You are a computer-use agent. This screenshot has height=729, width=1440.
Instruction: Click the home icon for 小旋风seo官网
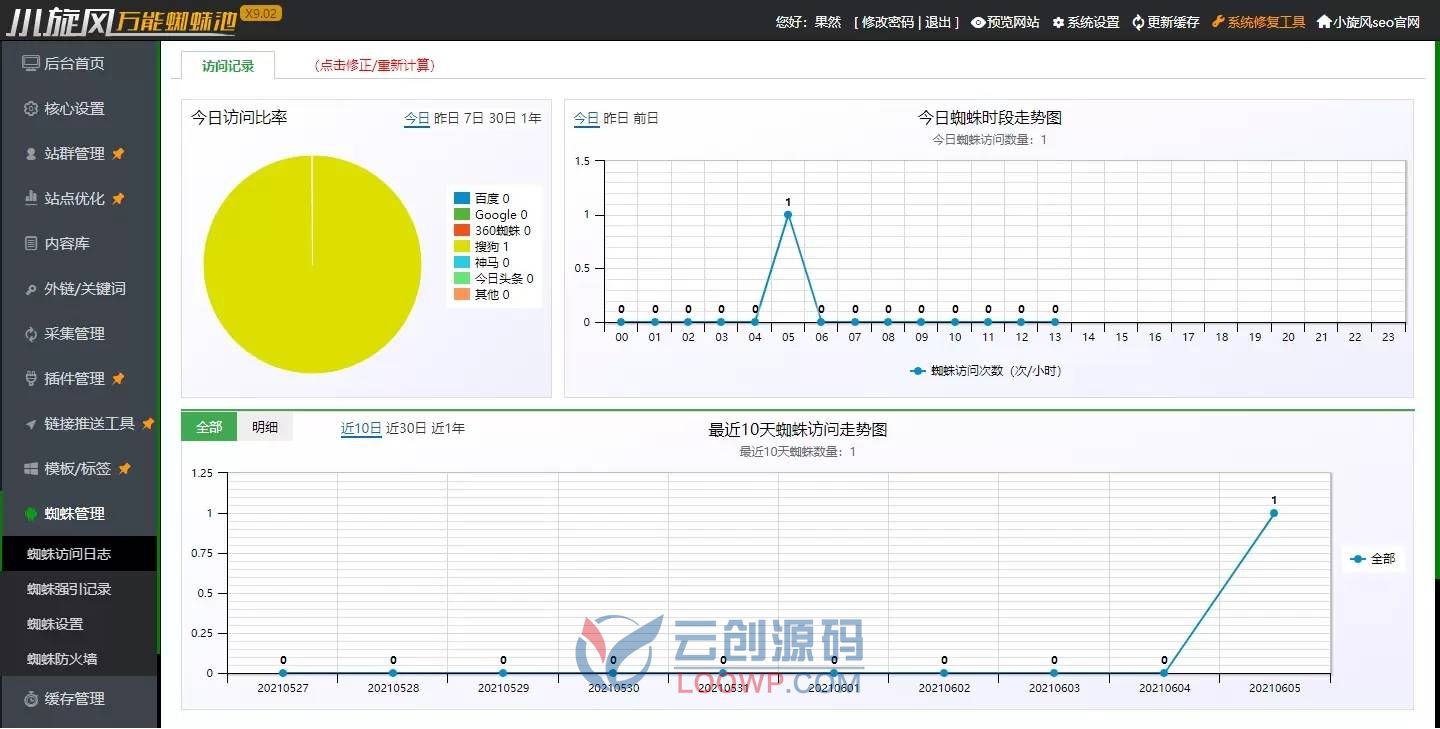(1324, 22)
